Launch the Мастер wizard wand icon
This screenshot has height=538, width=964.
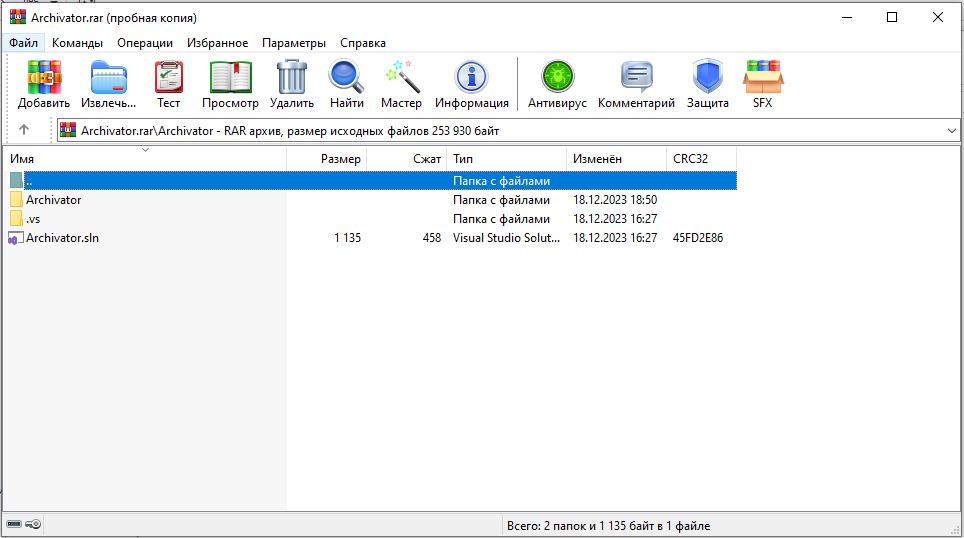click(401, 77)
